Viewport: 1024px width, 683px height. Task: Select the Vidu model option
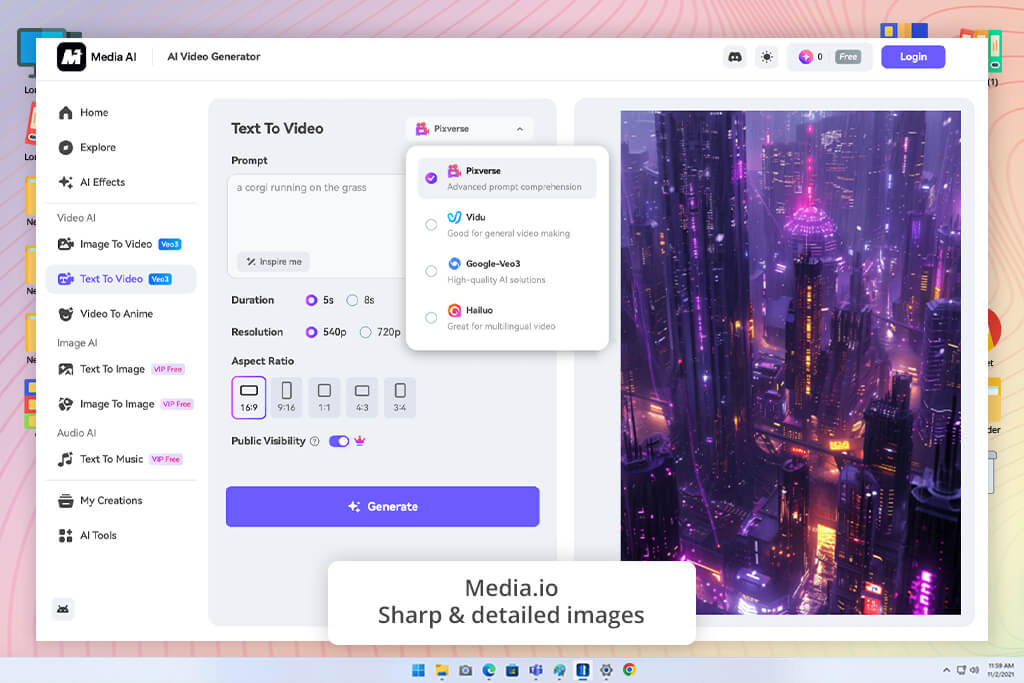(x=507, y=225)
